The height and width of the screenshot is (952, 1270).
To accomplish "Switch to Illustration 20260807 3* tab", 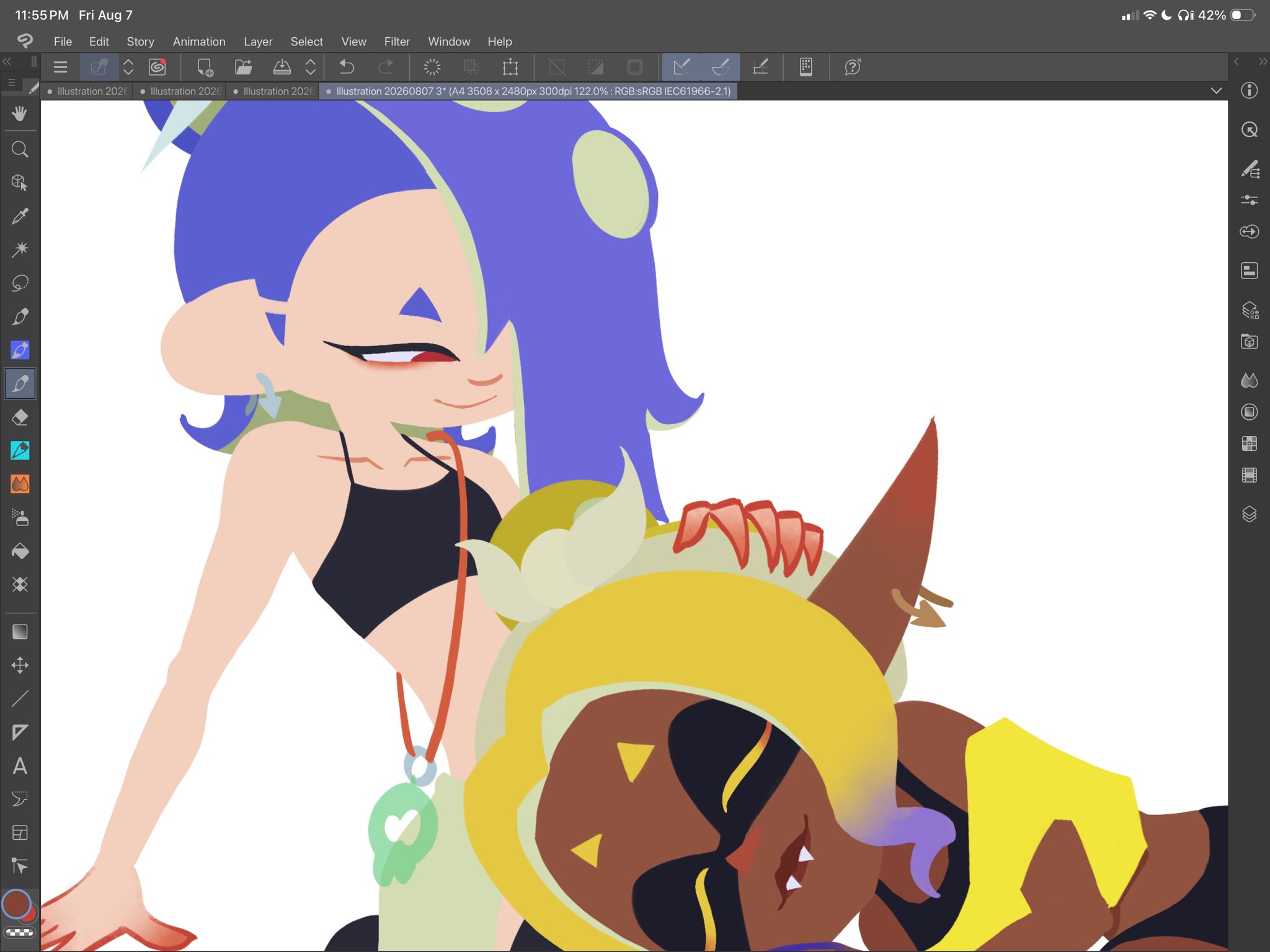I will (528, 91).
